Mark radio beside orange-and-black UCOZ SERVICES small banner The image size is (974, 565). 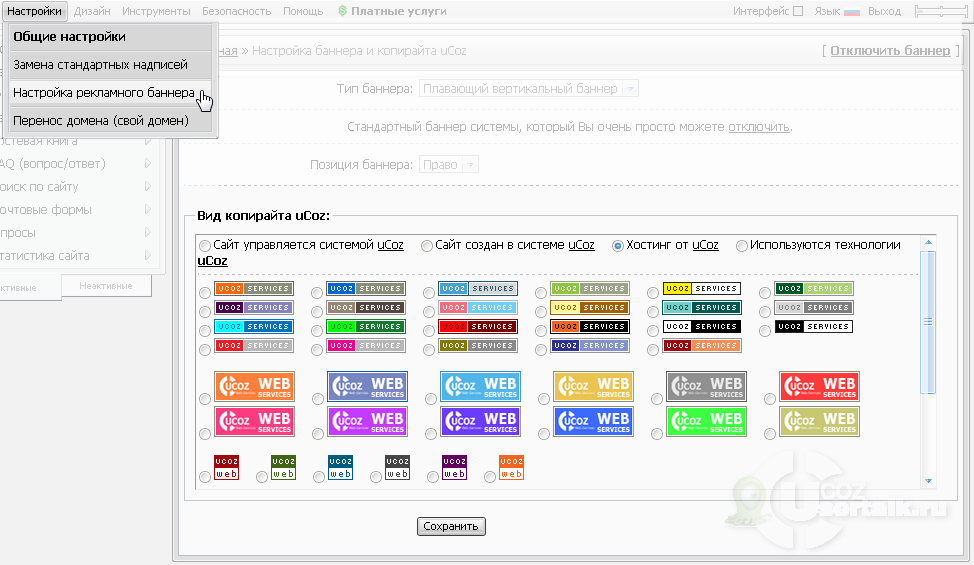click(540, 331)
